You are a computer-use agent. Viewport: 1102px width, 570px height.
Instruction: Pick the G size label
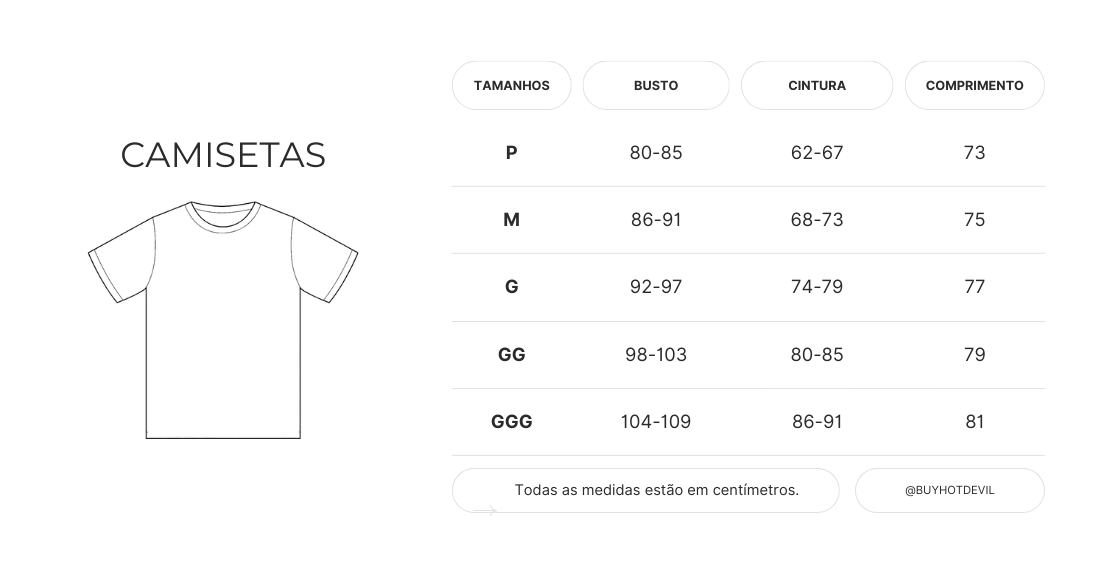point(512,287)
